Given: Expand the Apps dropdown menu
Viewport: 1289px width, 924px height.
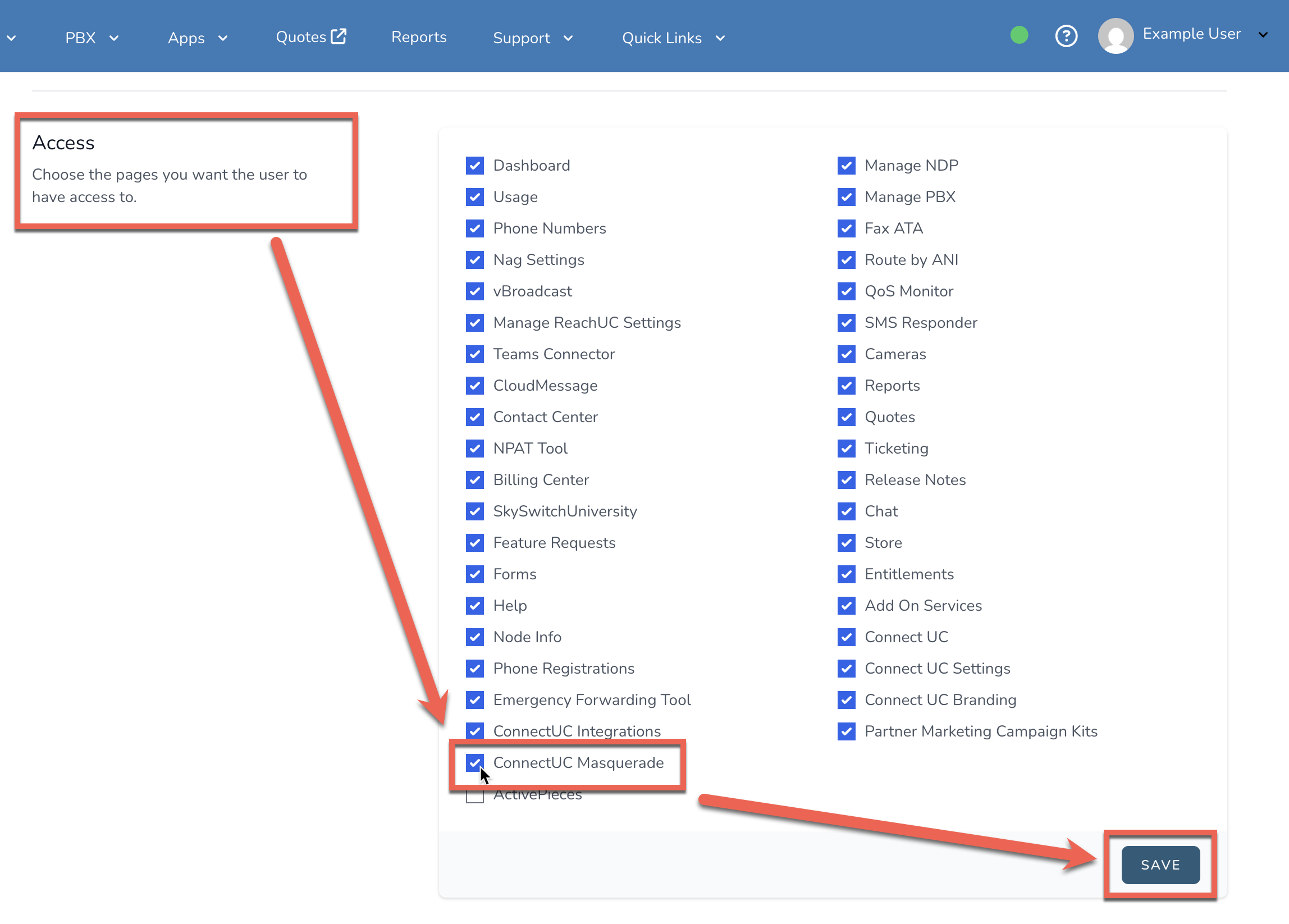Looking at the screenshot, I should [197, 38].
